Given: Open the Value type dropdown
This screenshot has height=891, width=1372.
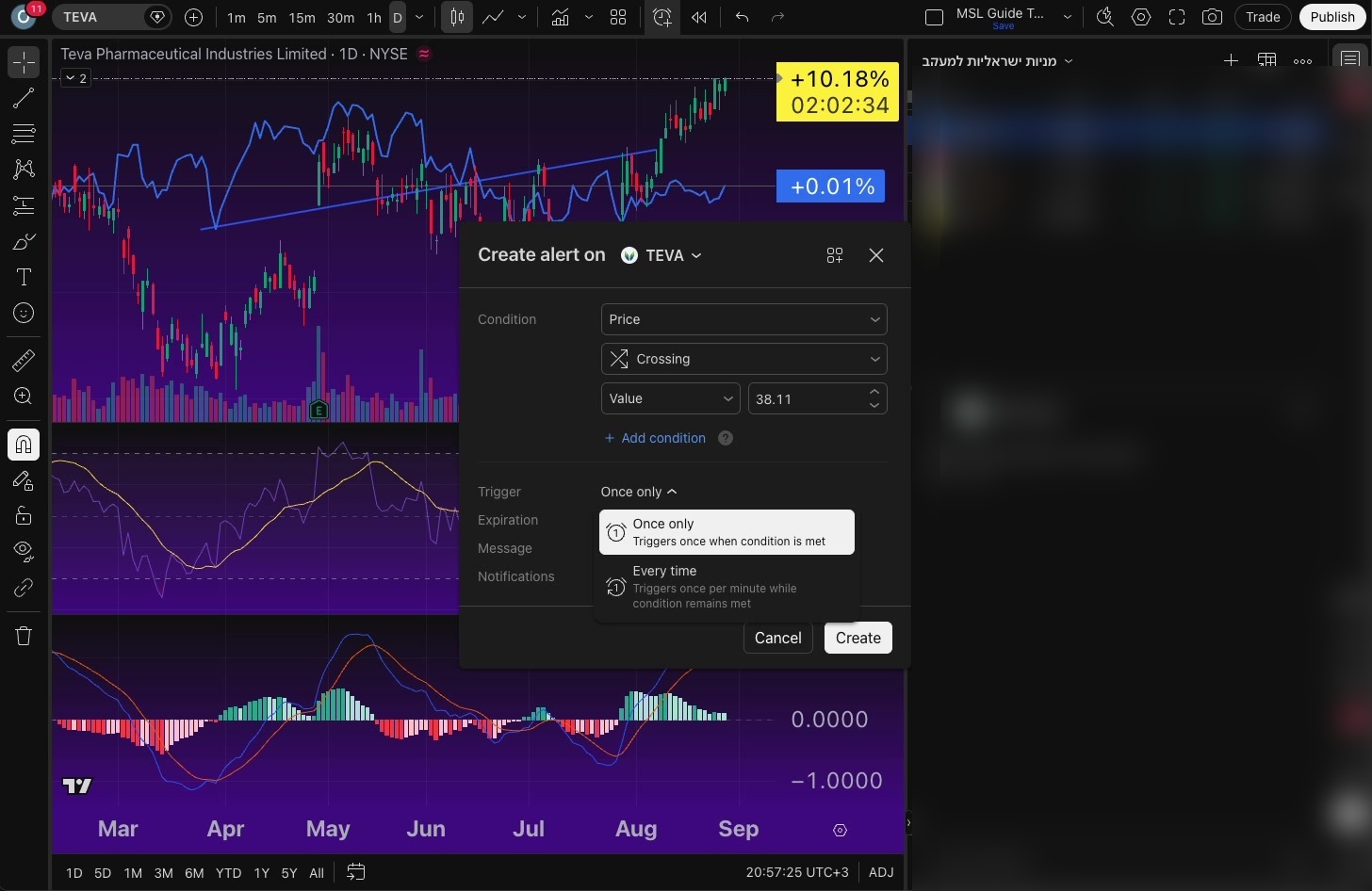Looking at the screenshot, I should click(670, 398).
